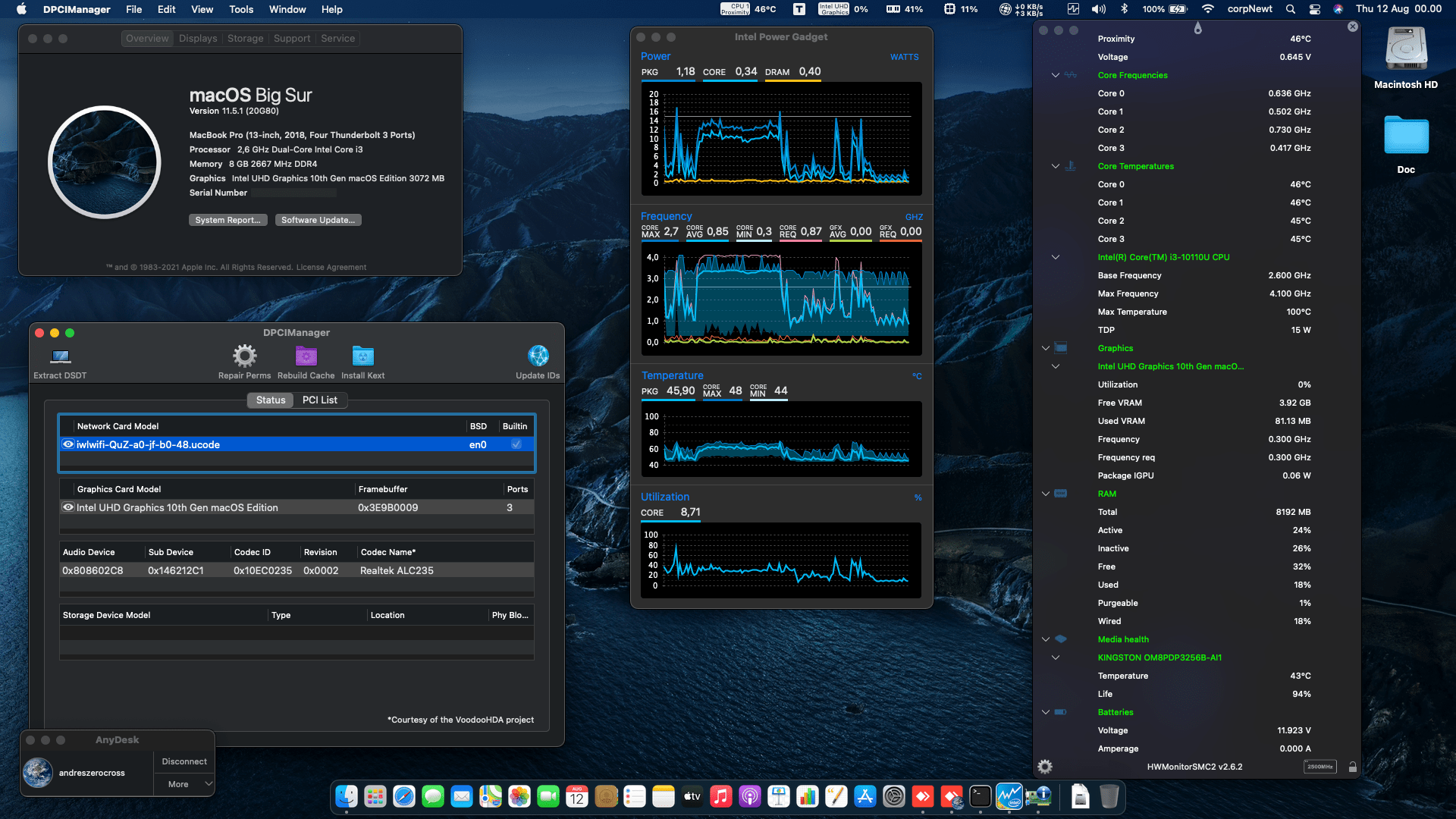Open the AnyDesk More dropdown

(184, 784)
